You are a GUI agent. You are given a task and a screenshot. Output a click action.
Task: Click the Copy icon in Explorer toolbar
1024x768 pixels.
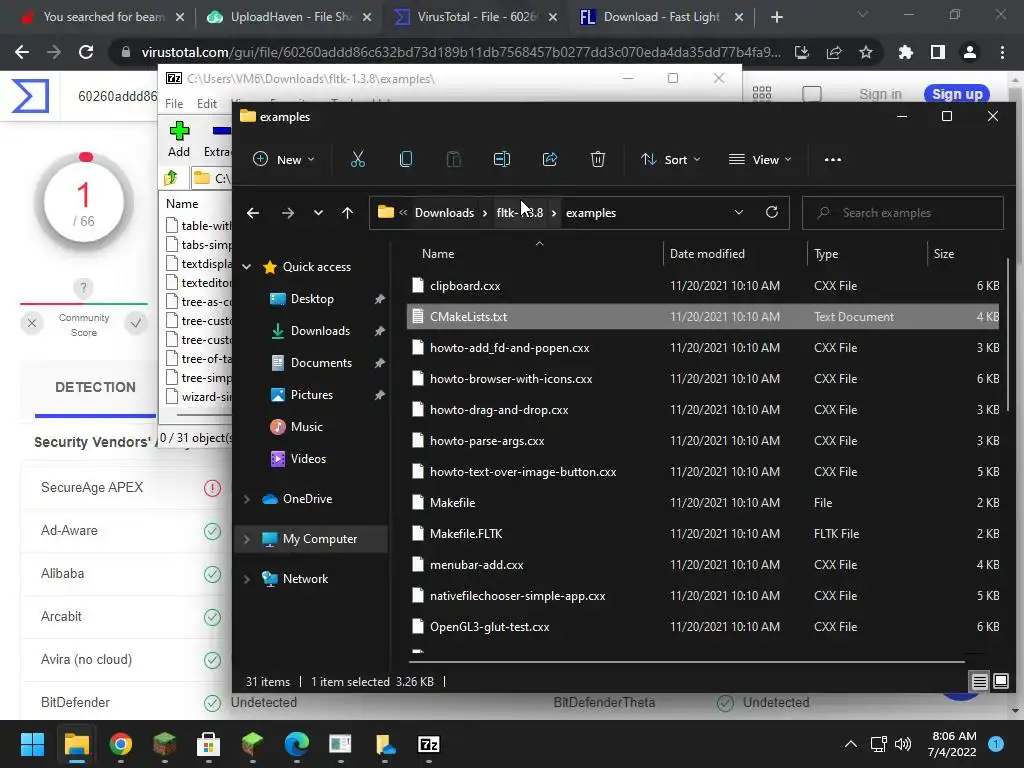[406, 159]
